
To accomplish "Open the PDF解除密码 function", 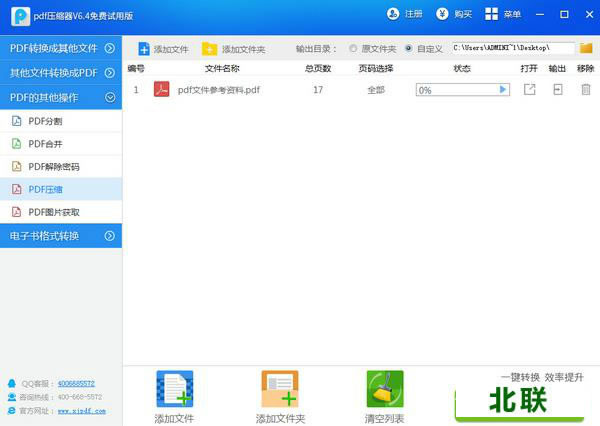I will coord(61,166).
